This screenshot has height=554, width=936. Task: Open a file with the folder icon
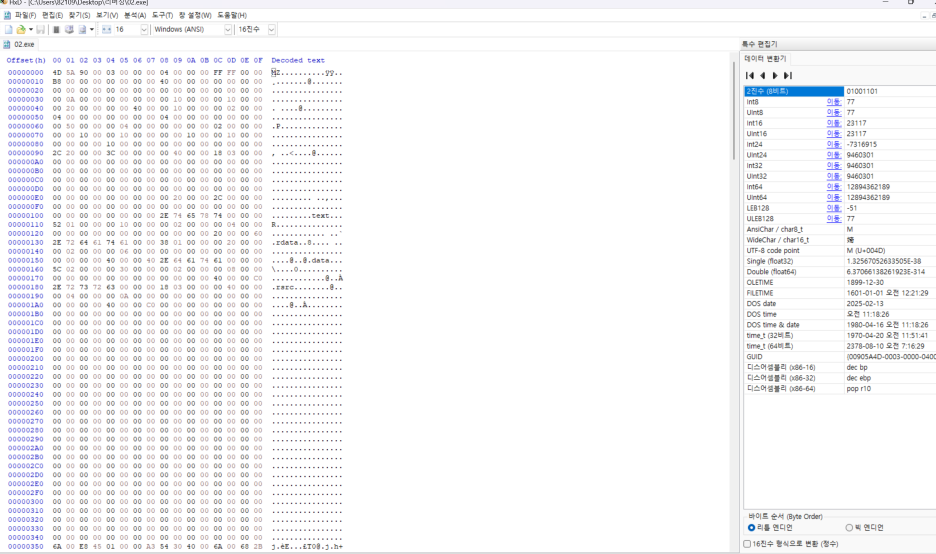21,29
